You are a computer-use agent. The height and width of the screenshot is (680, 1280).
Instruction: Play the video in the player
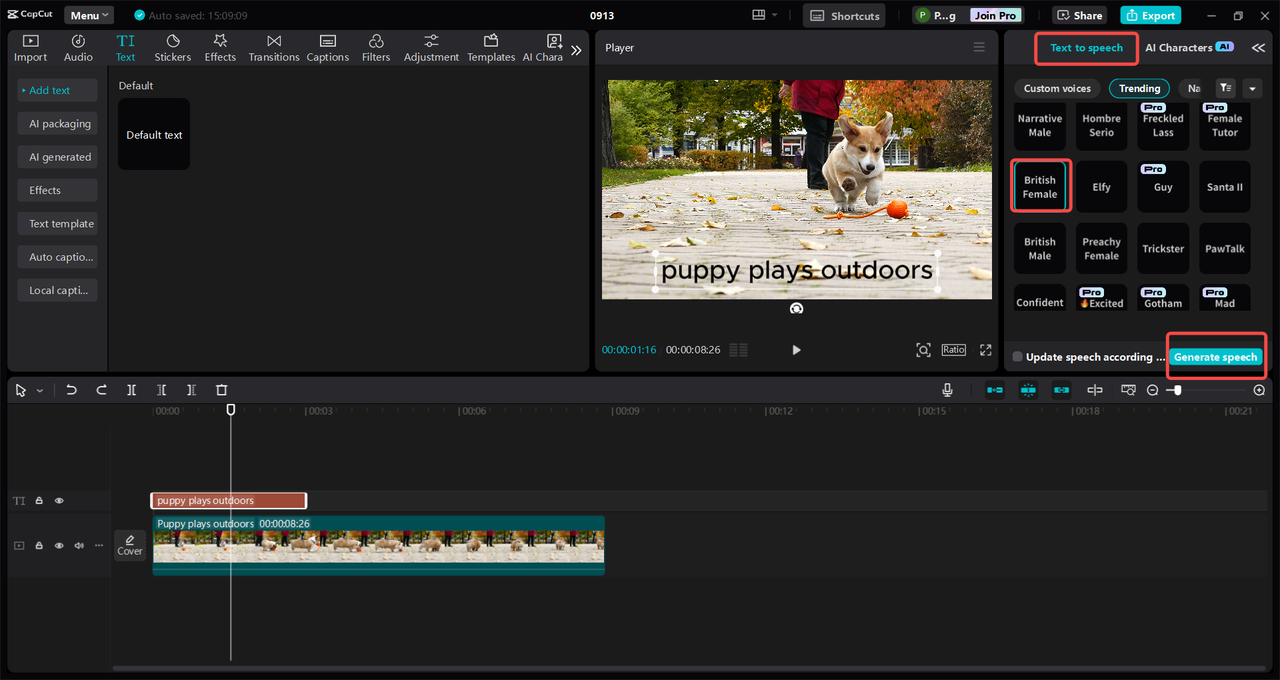click(x=796, y=350)
